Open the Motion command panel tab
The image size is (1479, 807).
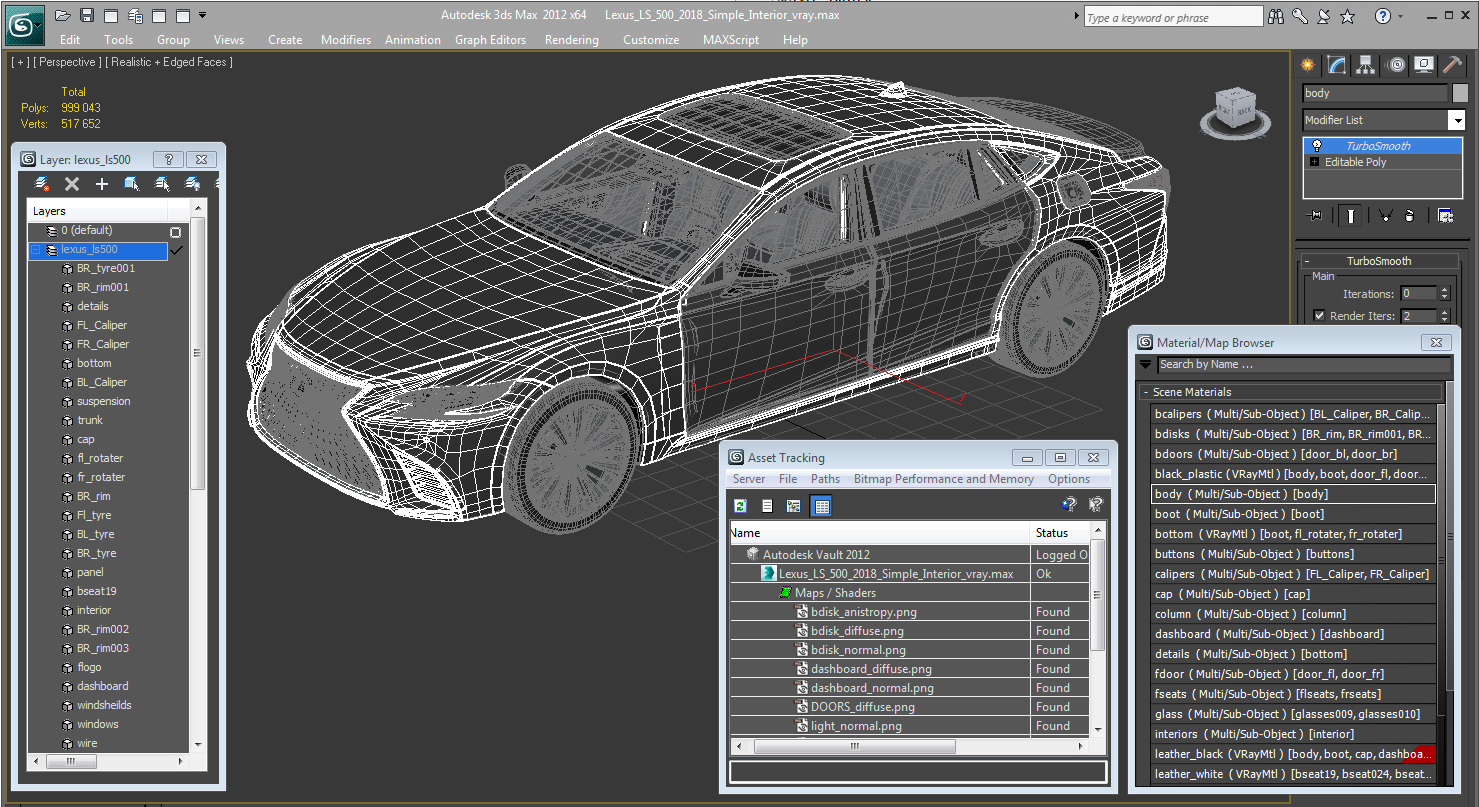pyautogui.click(x=1396, y=65)
